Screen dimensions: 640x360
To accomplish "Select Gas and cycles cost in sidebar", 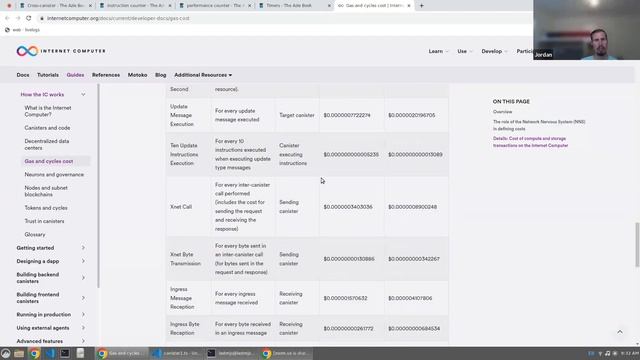I will pos(49,161).
